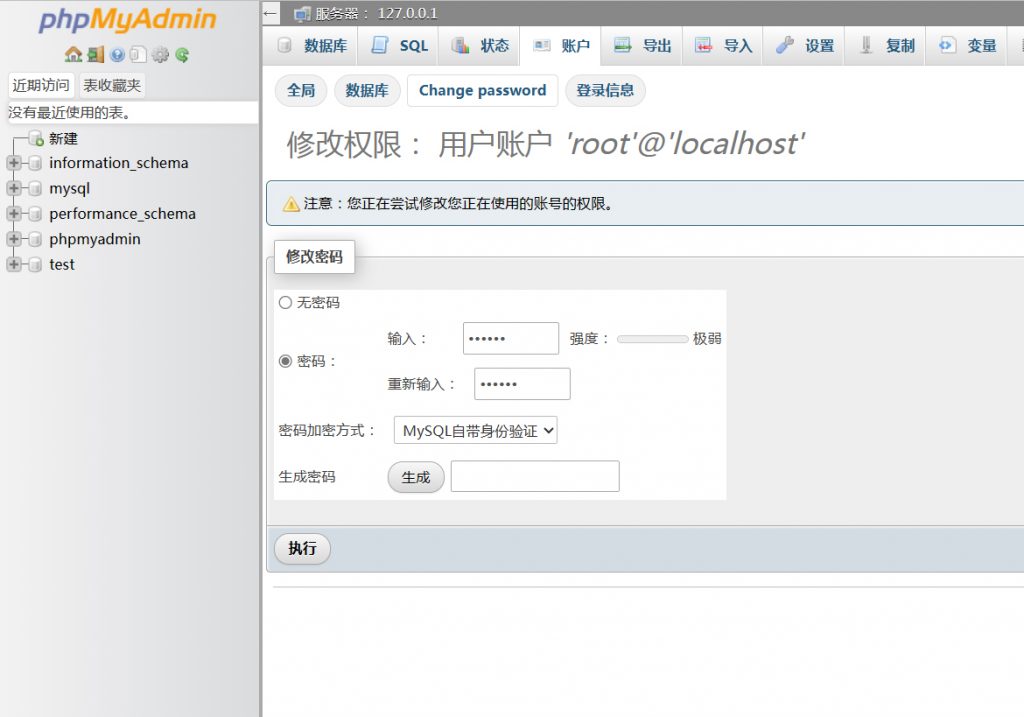Expand the information_schema database tree
This screenshot has width=1024, height=717.
14,163
